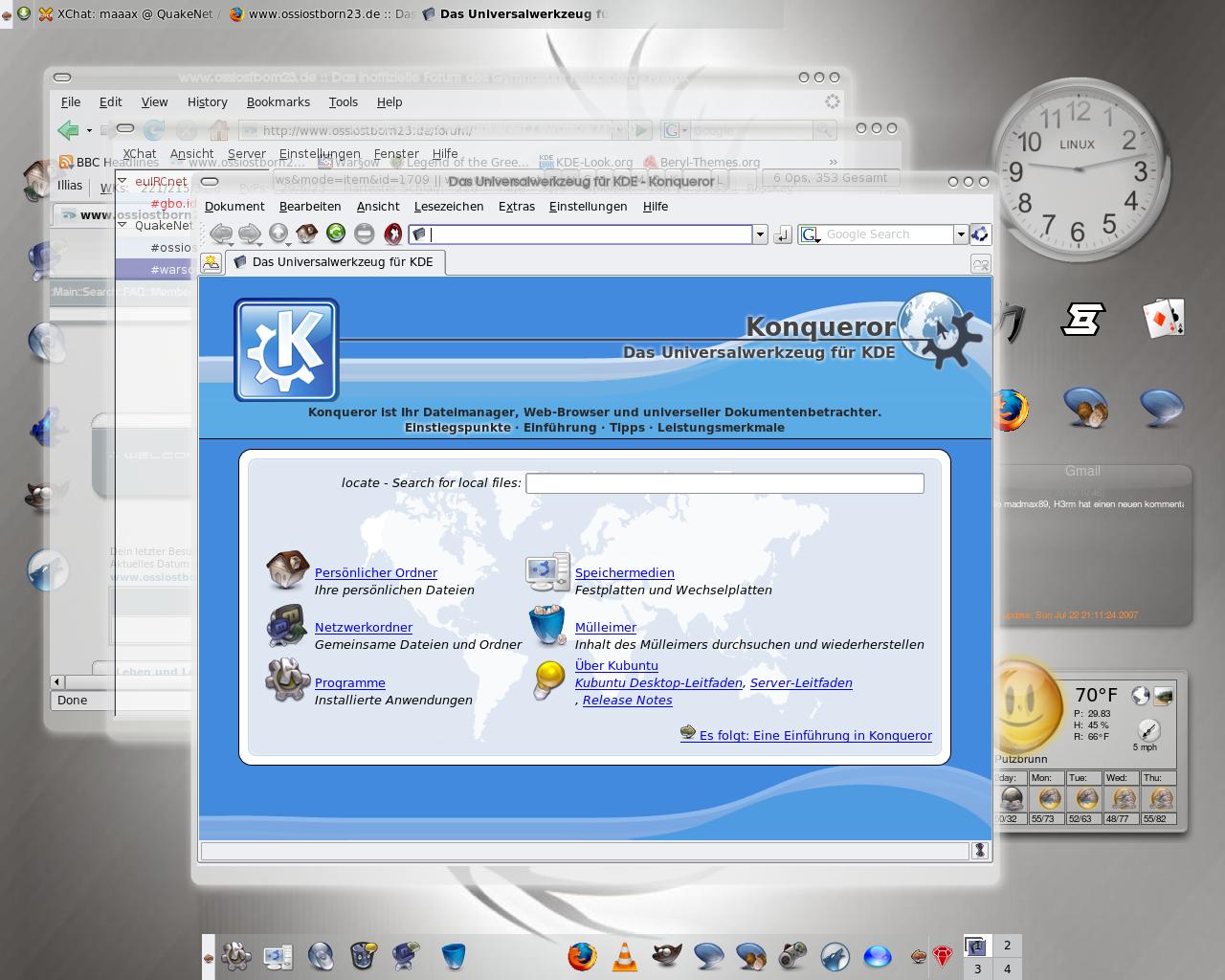Open the Google Search box dropdown arrow
Image resolution: width=1225 pixels, height=980 pixels.
point(960,234)
